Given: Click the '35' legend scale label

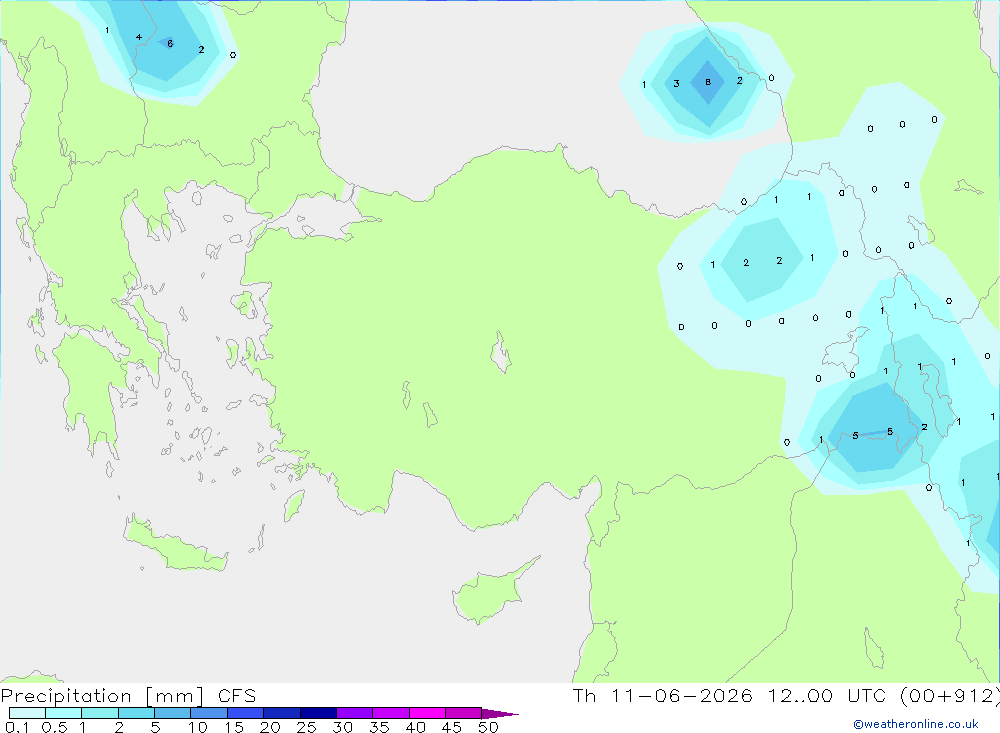Looking at the screenshot, I should click(x=379, y=727).
